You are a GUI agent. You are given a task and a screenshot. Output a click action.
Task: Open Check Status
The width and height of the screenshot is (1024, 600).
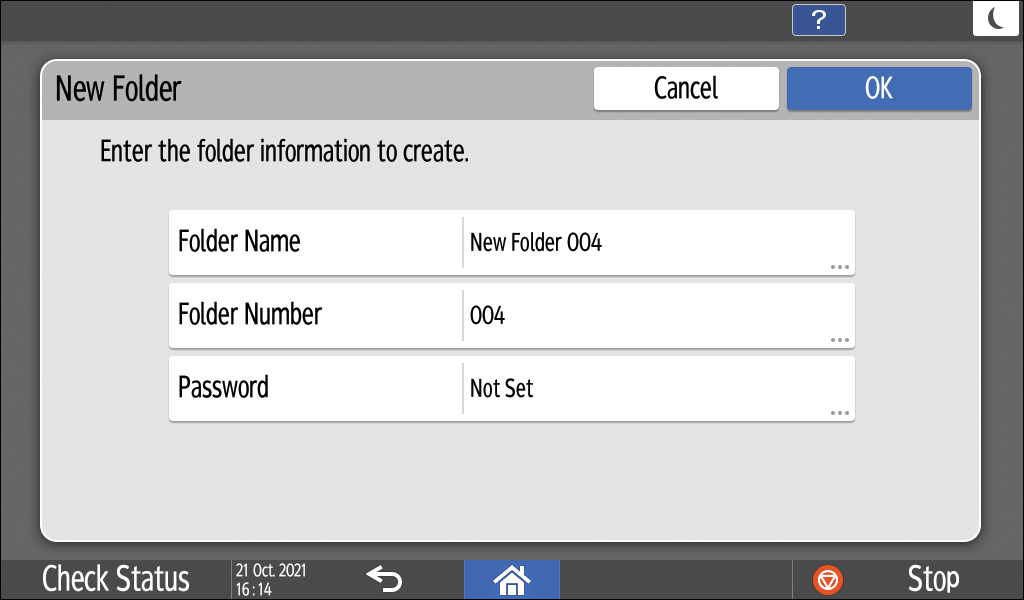pos(116,578)
